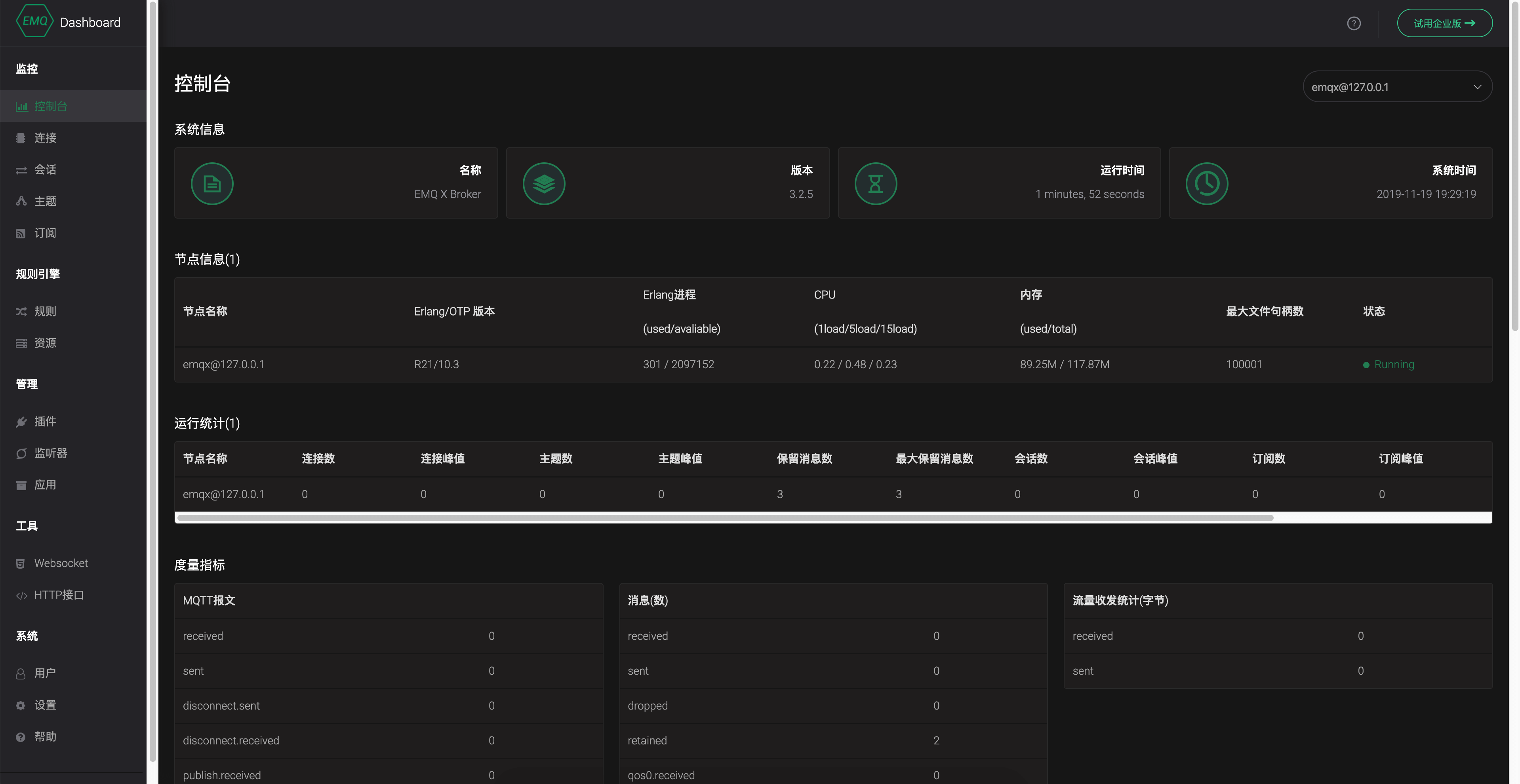Click the console bar-chart icon in sidebar
1520x784 pixels.
pos(21,106)
